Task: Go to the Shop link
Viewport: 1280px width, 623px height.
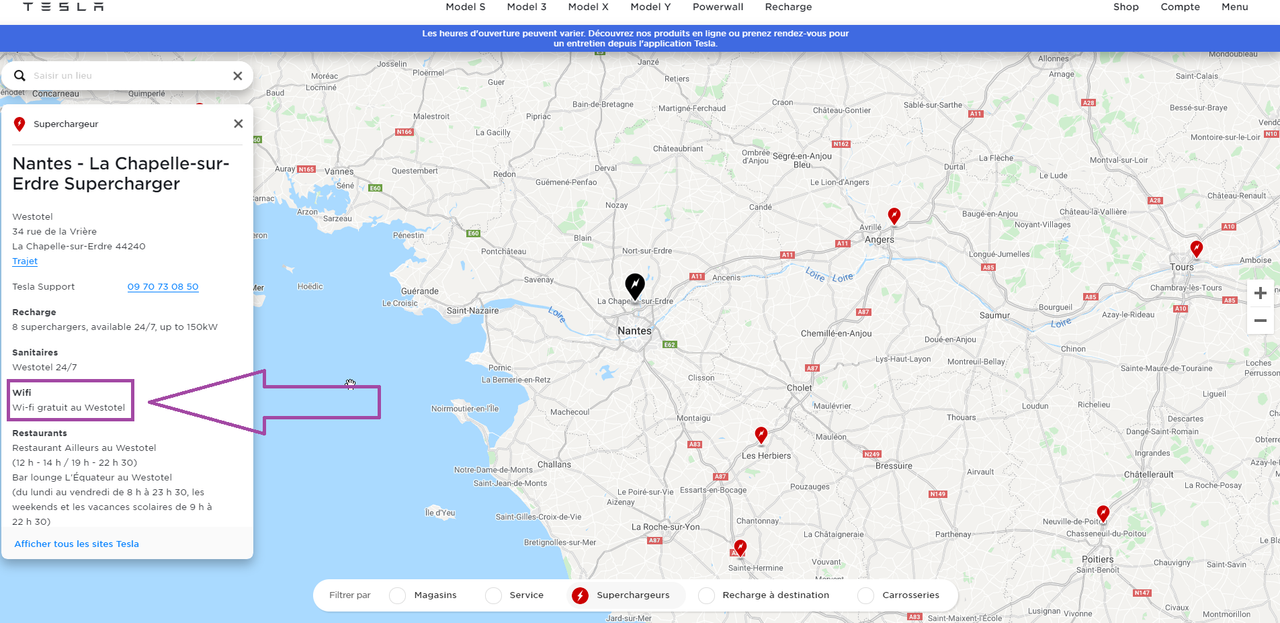Action: coord(1126,7)
